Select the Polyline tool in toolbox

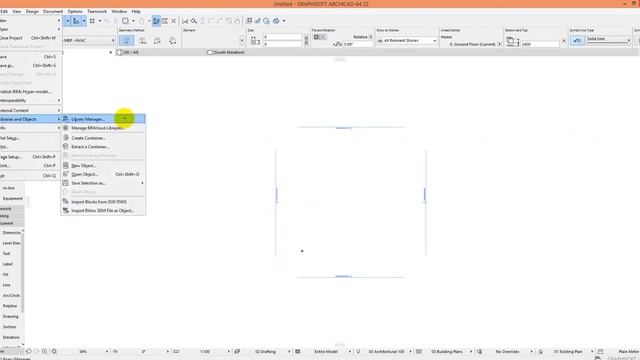[x=10, y=306]
